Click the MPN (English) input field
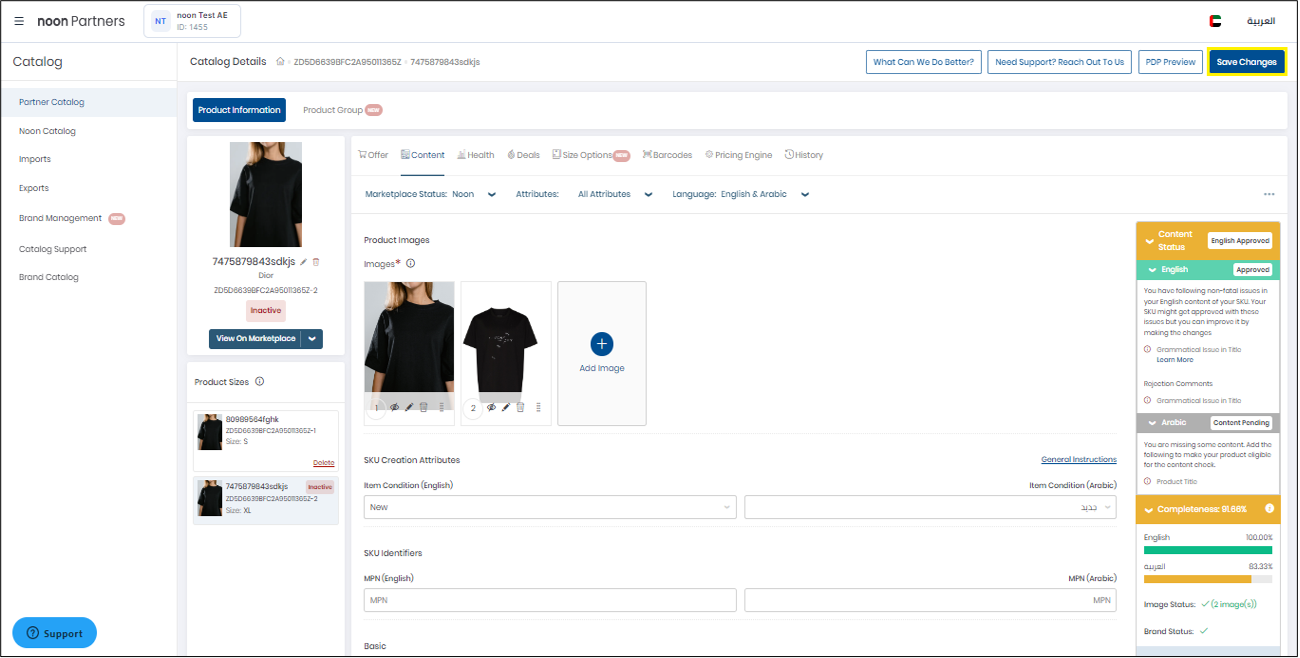 (550, 600)
